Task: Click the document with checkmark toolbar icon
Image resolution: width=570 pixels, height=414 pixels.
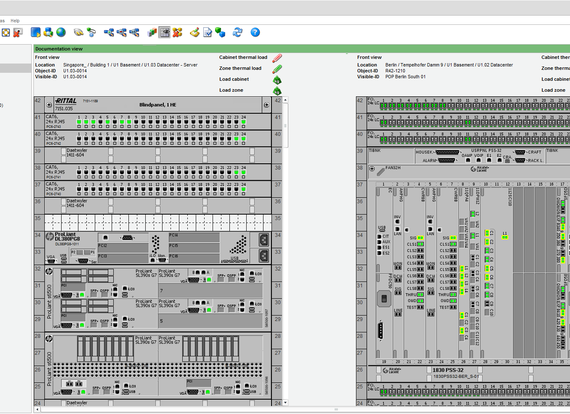Action: tap(207, 33)
